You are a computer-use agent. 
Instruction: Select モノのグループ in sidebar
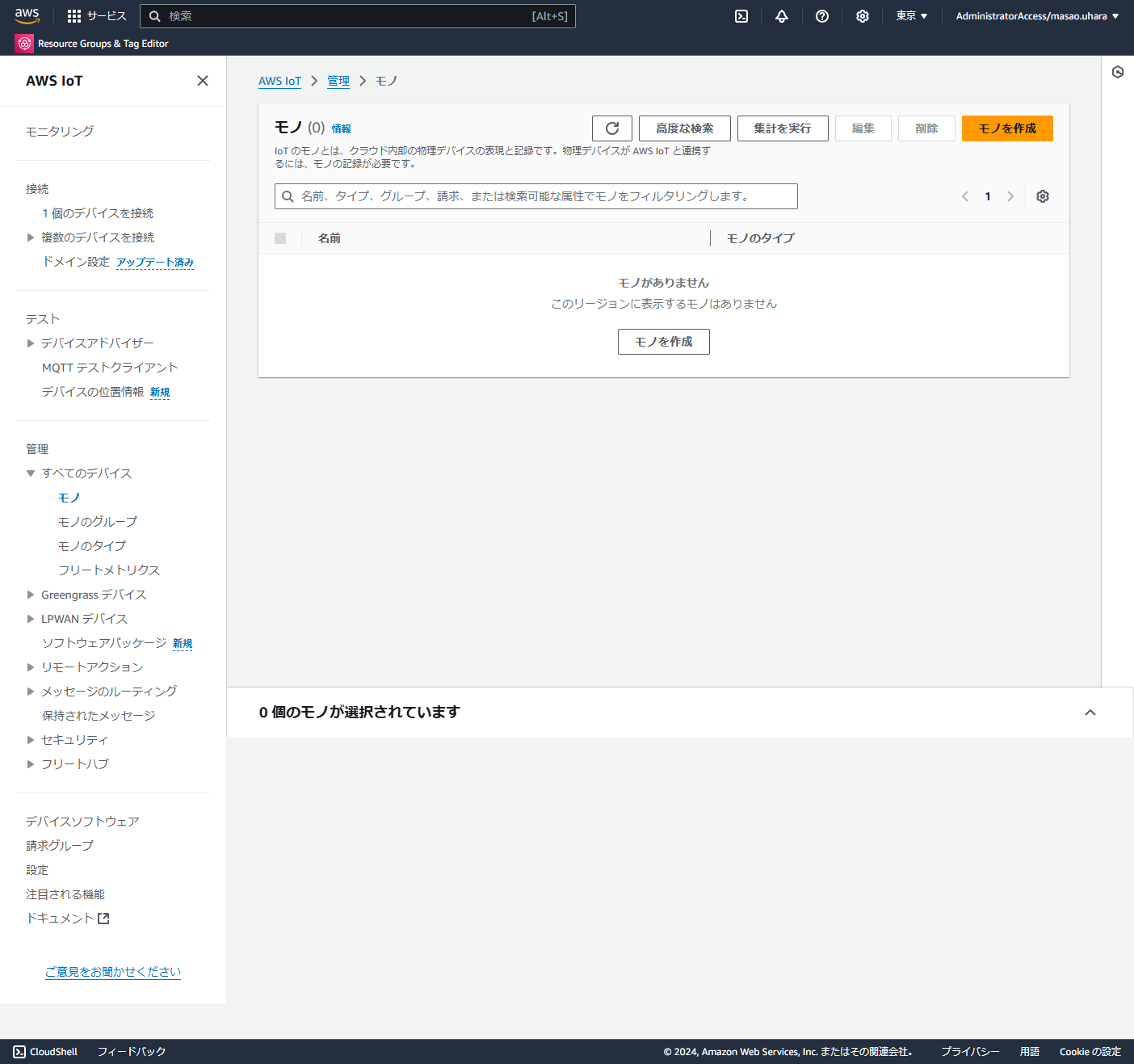tap(98, 522)
